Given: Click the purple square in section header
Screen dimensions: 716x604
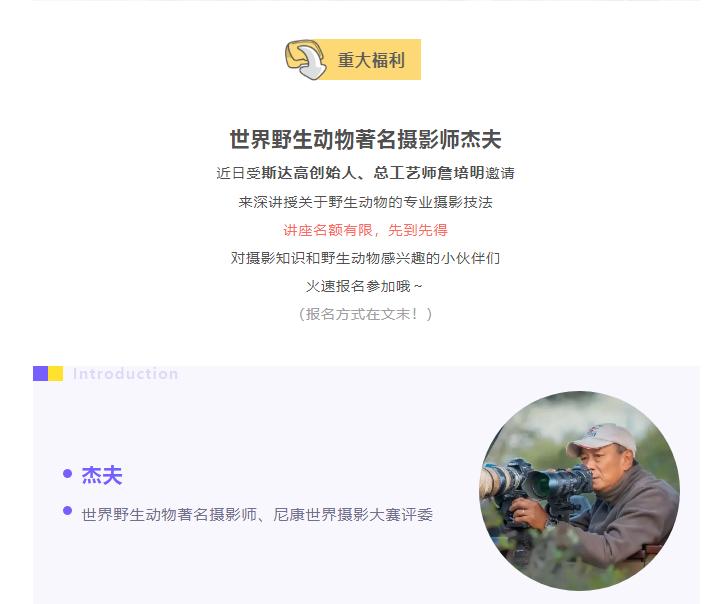Looking at the screenshot, I should (41, 373).
